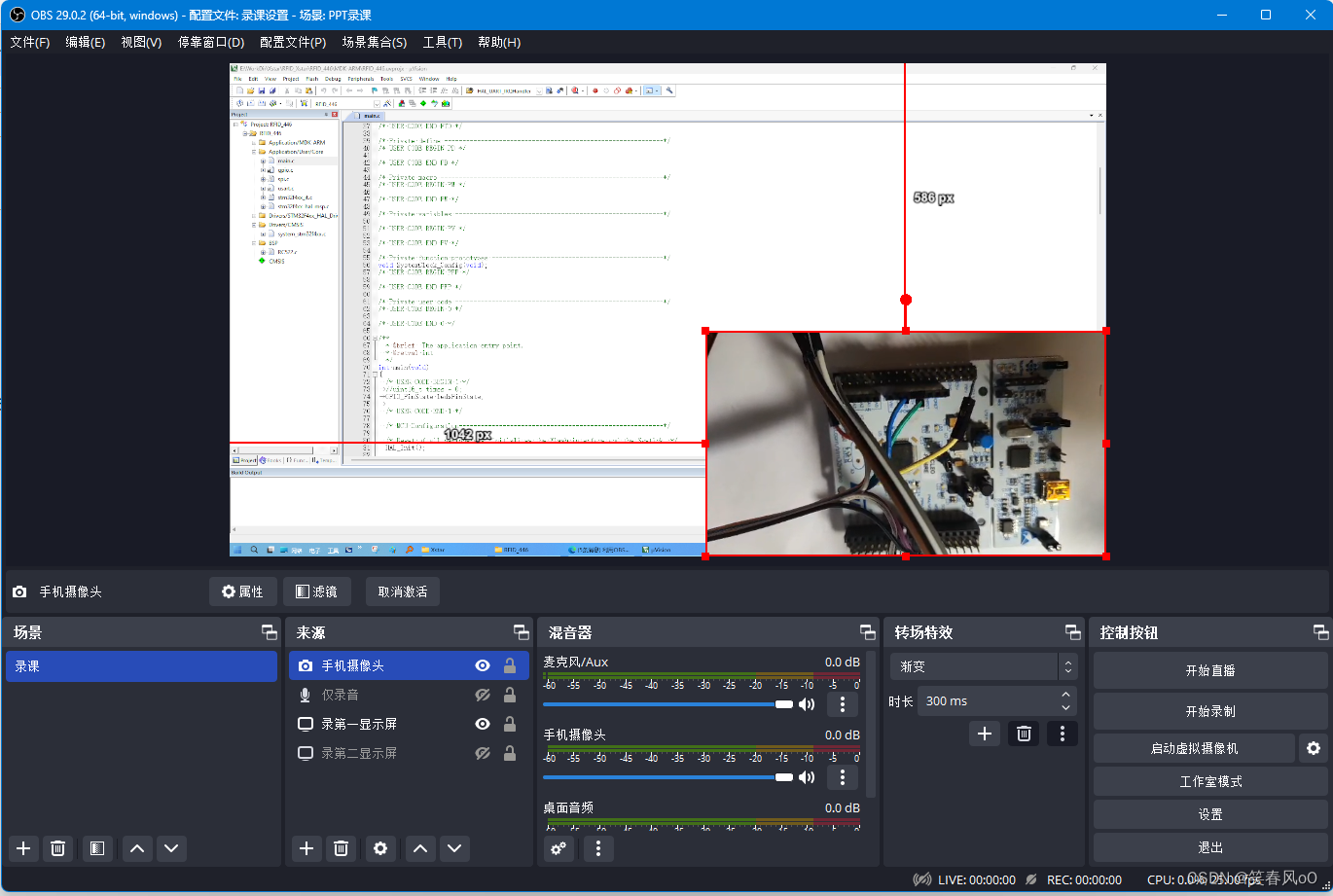Move source down in Sources panel

(454, 848)
